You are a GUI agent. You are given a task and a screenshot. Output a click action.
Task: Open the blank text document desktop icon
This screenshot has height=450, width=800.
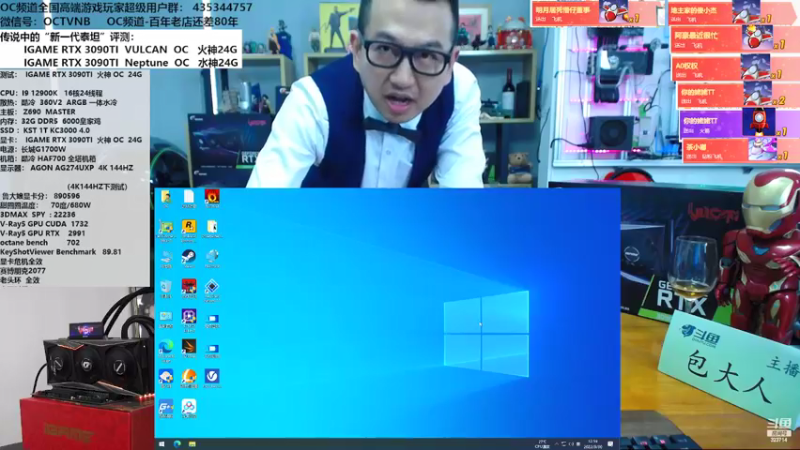click(189, 198)
